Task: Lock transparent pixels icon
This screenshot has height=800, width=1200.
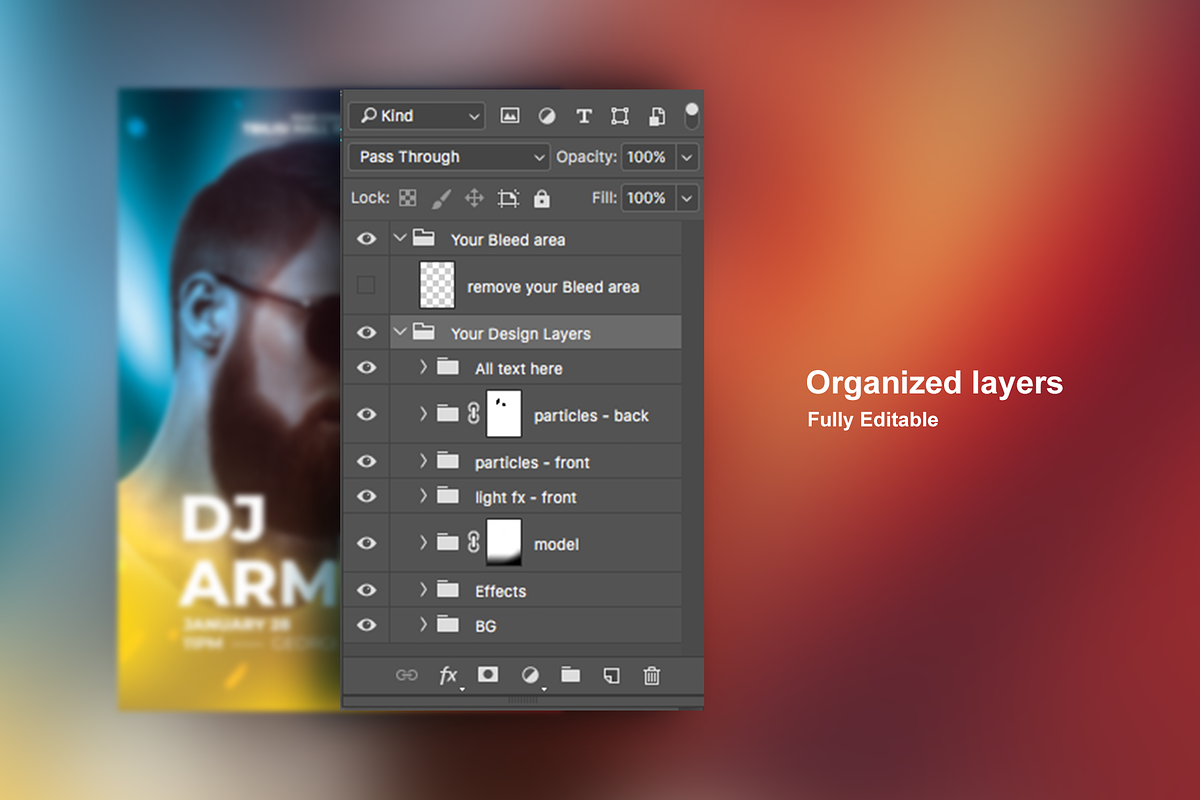Action: 408,198
